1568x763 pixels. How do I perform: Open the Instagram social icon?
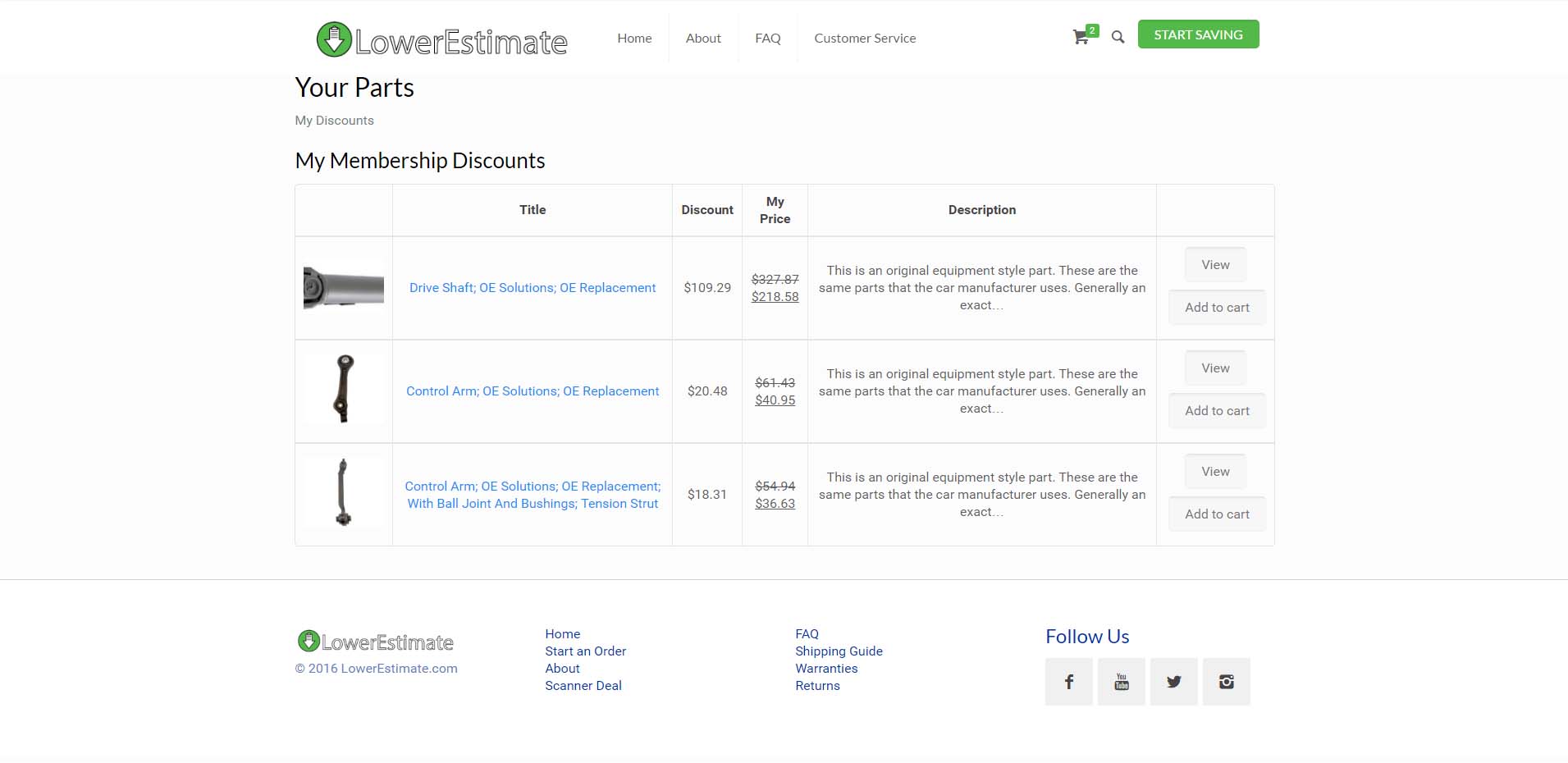(x=1226, y=682)
